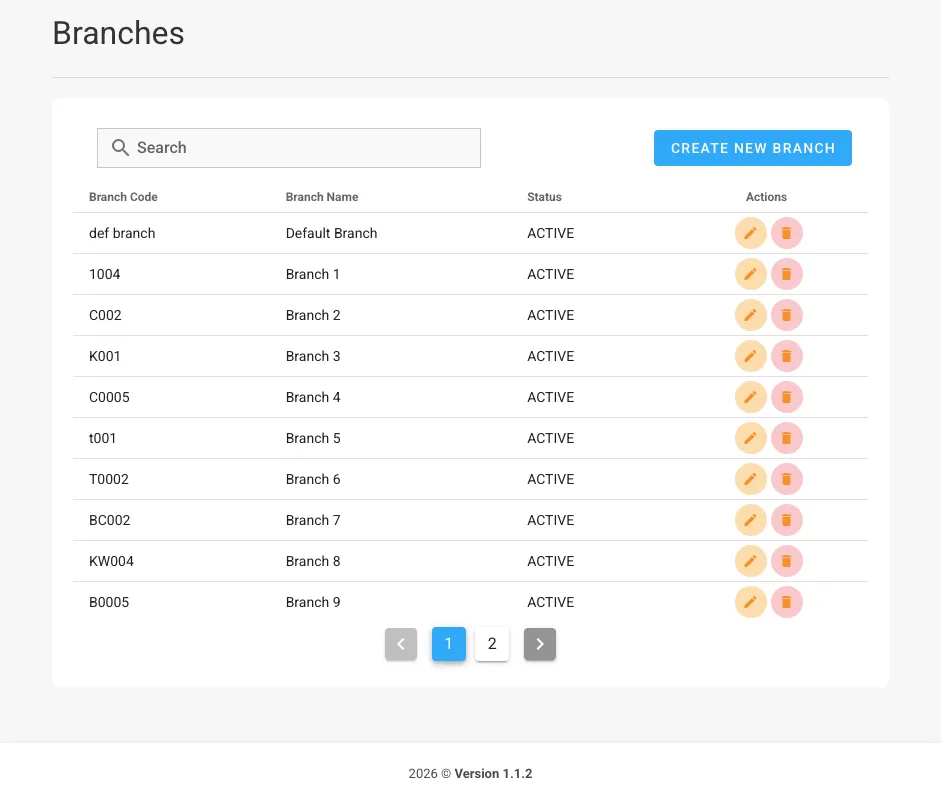The image size is (941, 795).
Task: Click the Branch 3 name cell
Action: tap(313, 356)
